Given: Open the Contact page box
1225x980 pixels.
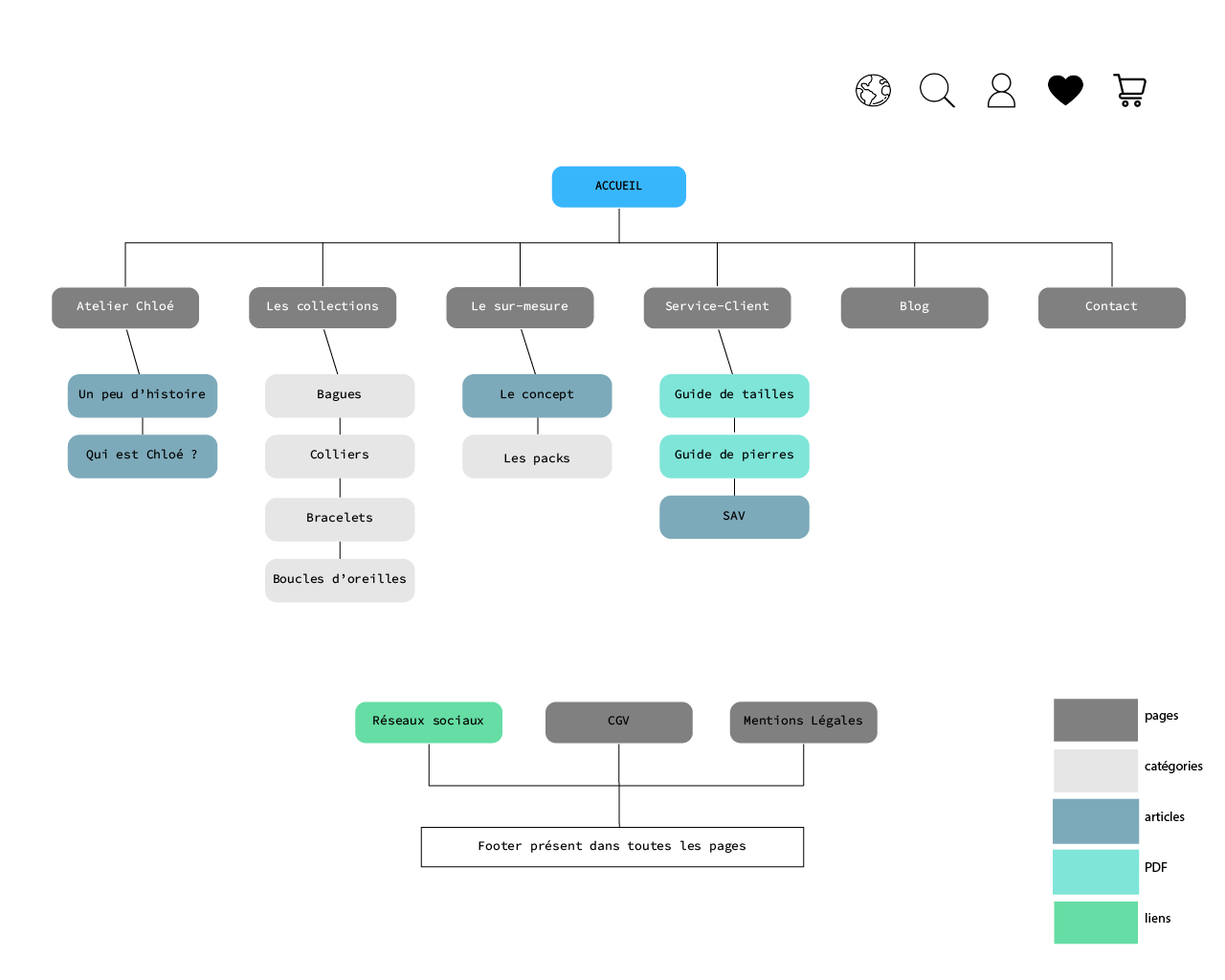Looking at the screenshot, I should click(1111, 307).
